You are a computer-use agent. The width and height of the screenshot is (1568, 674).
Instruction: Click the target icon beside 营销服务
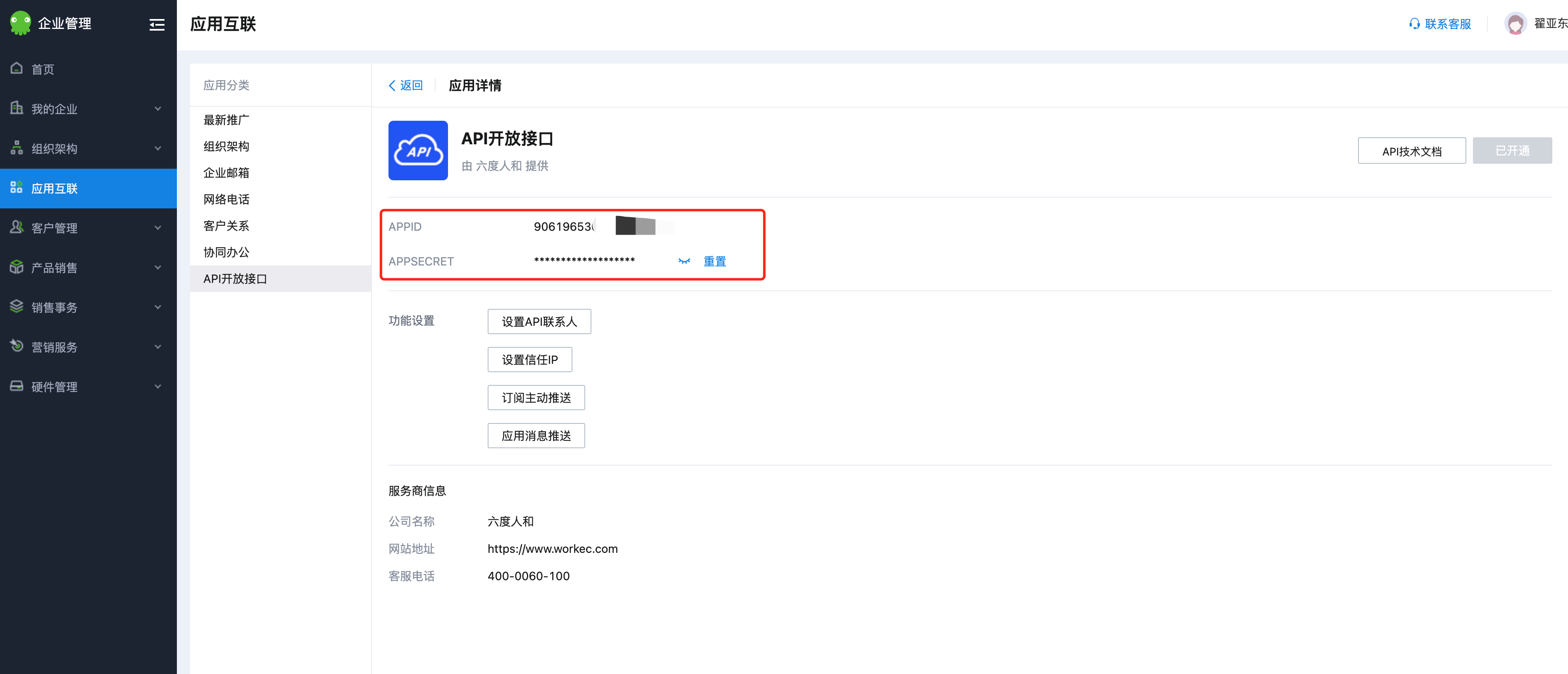[x=17, y=346]
